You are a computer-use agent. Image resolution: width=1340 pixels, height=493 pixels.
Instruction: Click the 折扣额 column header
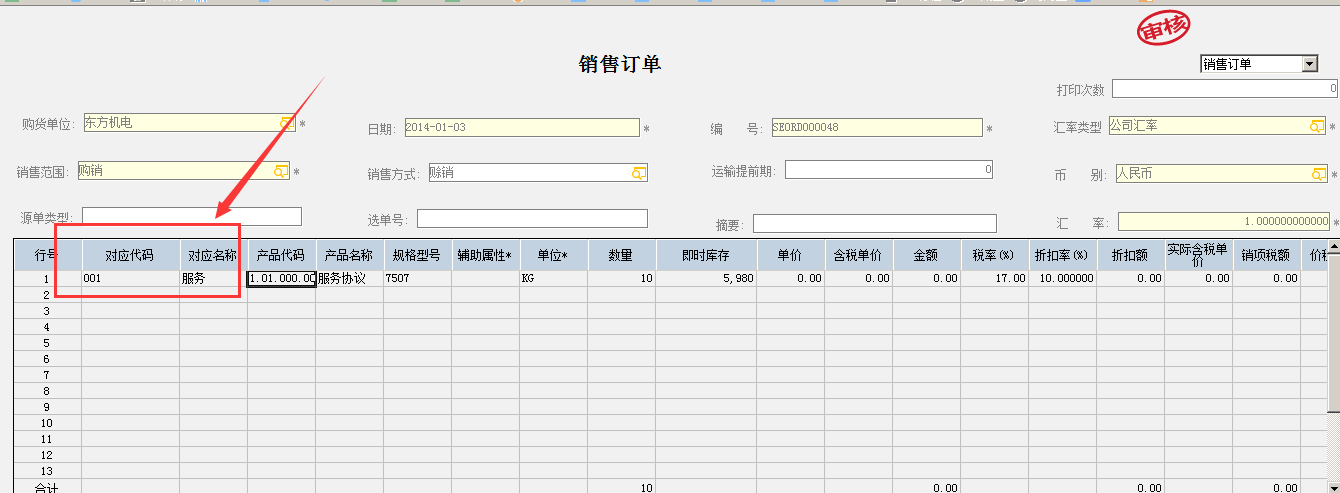[1131, 255]
